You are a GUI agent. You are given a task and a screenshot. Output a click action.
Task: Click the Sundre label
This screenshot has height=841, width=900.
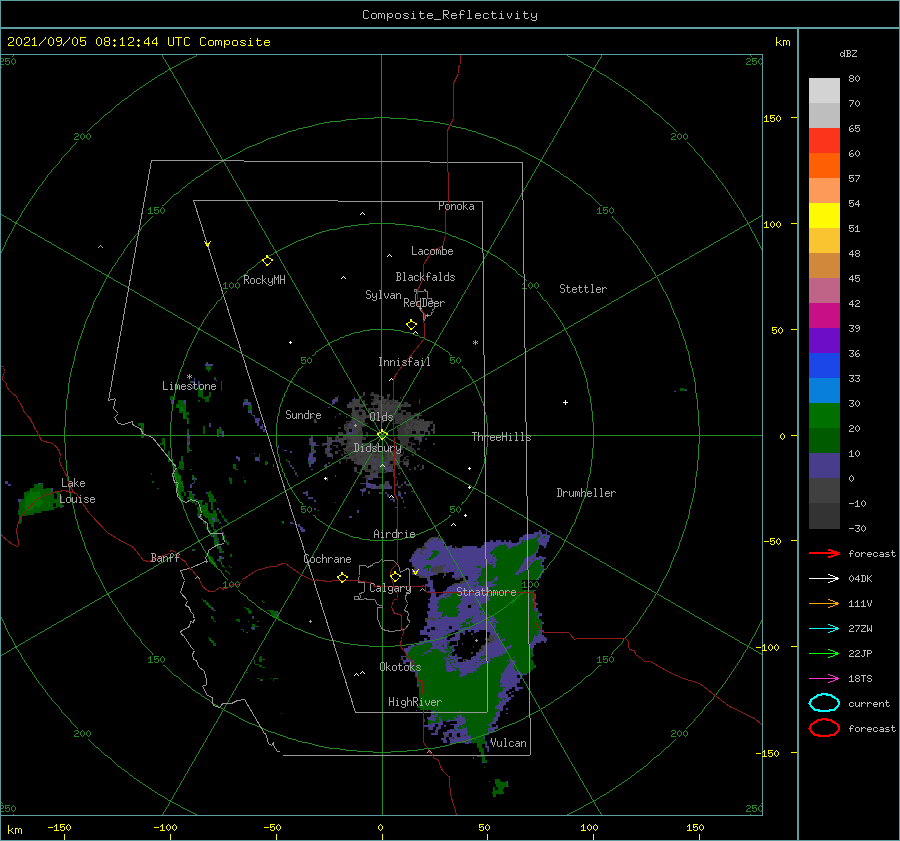pos(303,414)
